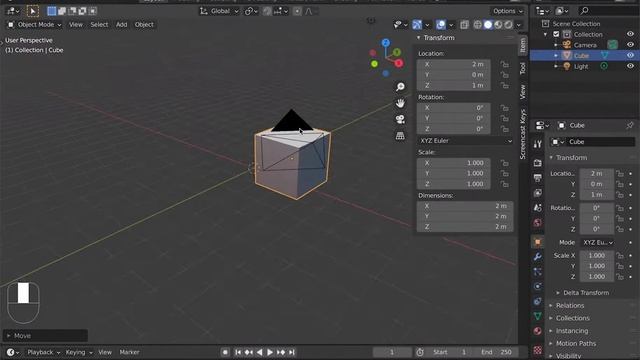Open the World properties tab icon
640x360 pixels.
pos(538,223)
